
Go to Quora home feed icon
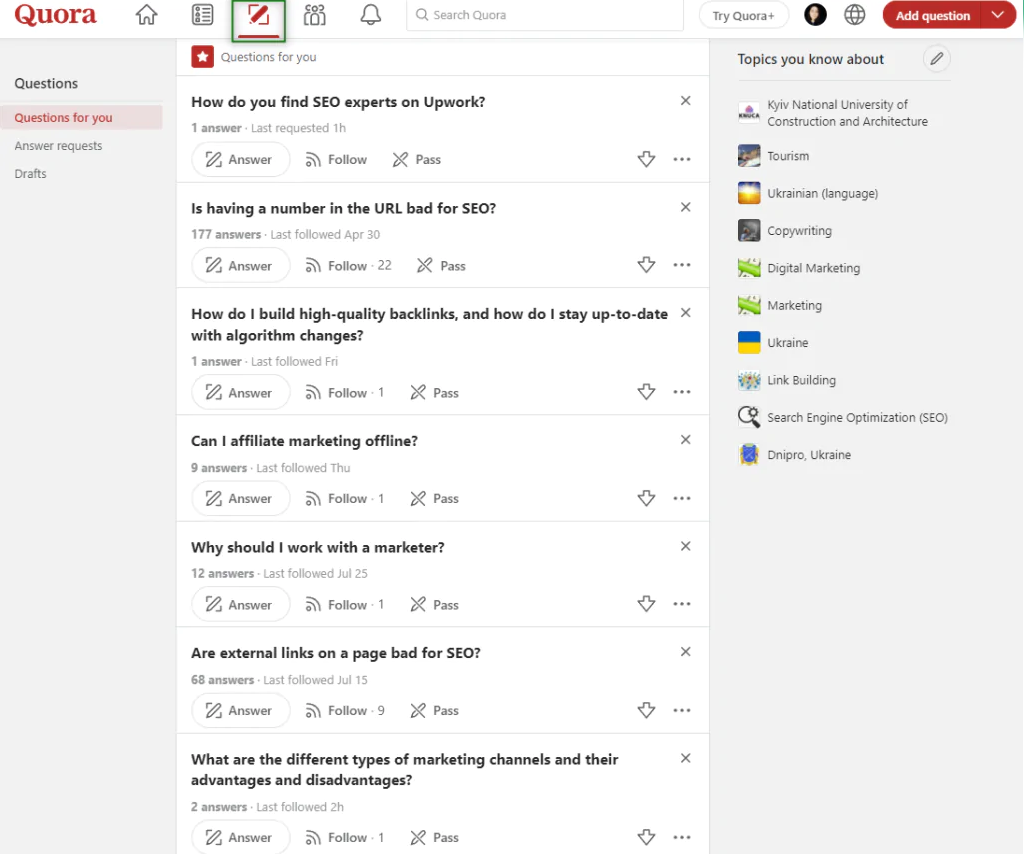(x=147, y=15)
